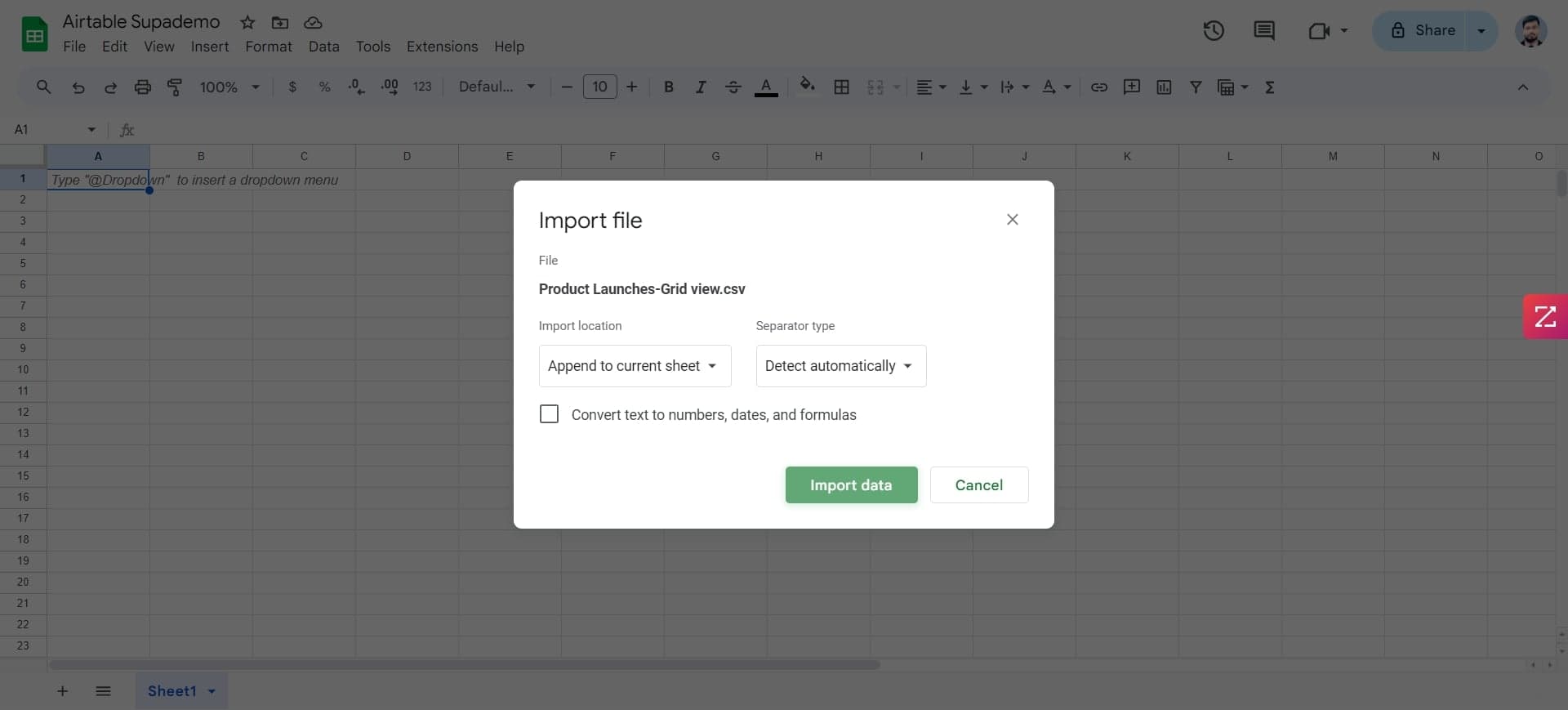Expand the Separator type dropdown
The width and height of the screenshot is (1568, 710).
840,366
